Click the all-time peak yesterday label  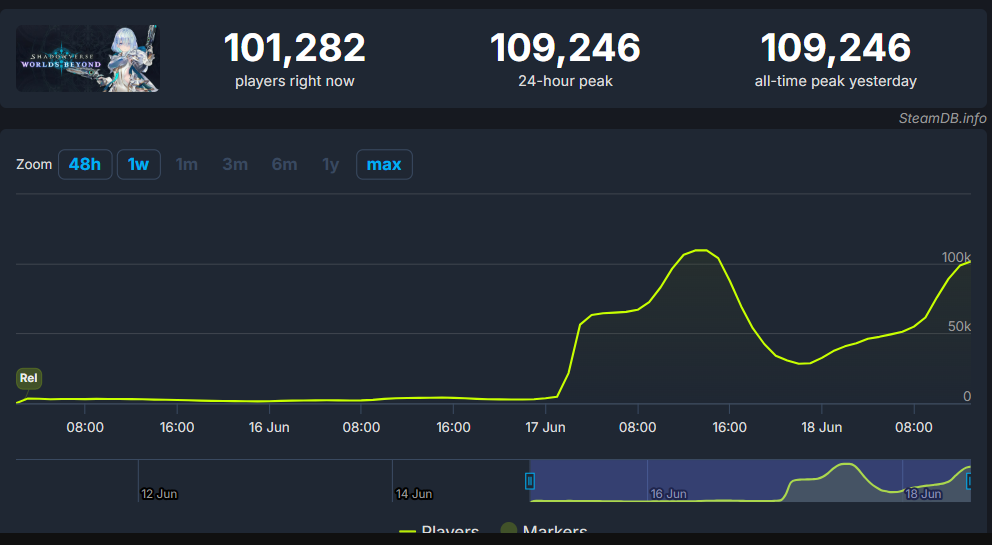pyautogui.click(x=836, y=82)
